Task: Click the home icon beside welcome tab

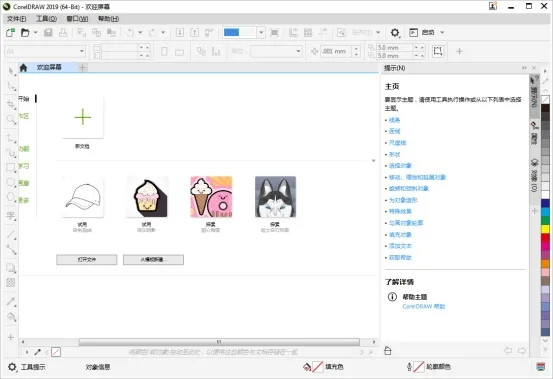Action: (23, 68)
